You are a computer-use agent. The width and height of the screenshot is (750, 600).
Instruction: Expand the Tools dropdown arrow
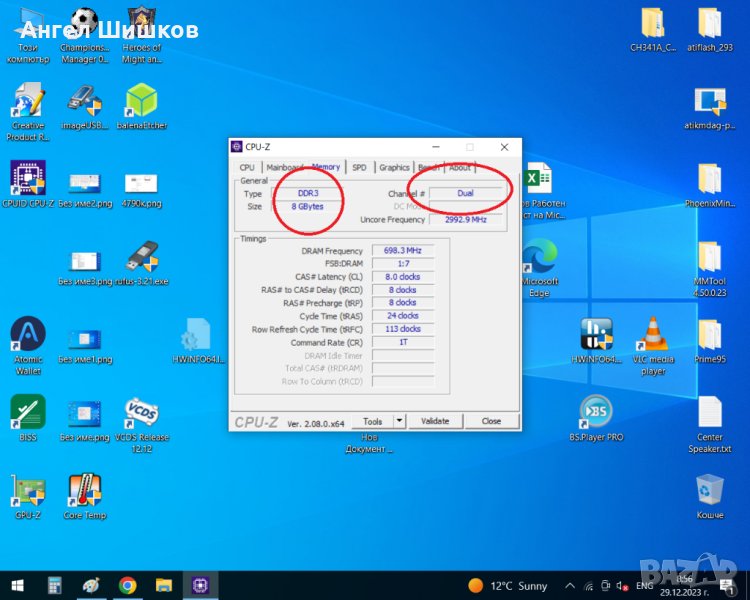click(x=399, y=421)
